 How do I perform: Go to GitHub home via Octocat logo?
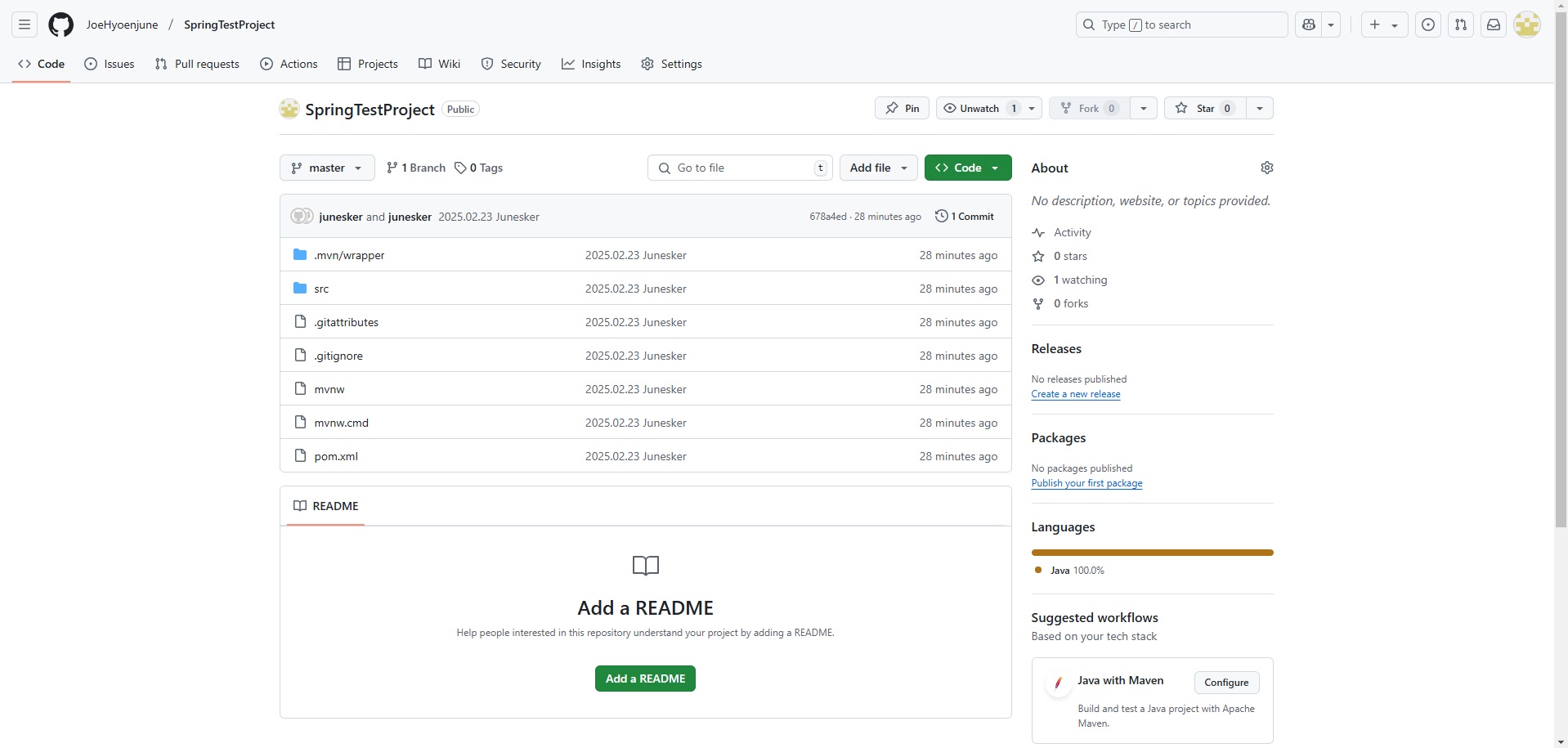point(60,25)
